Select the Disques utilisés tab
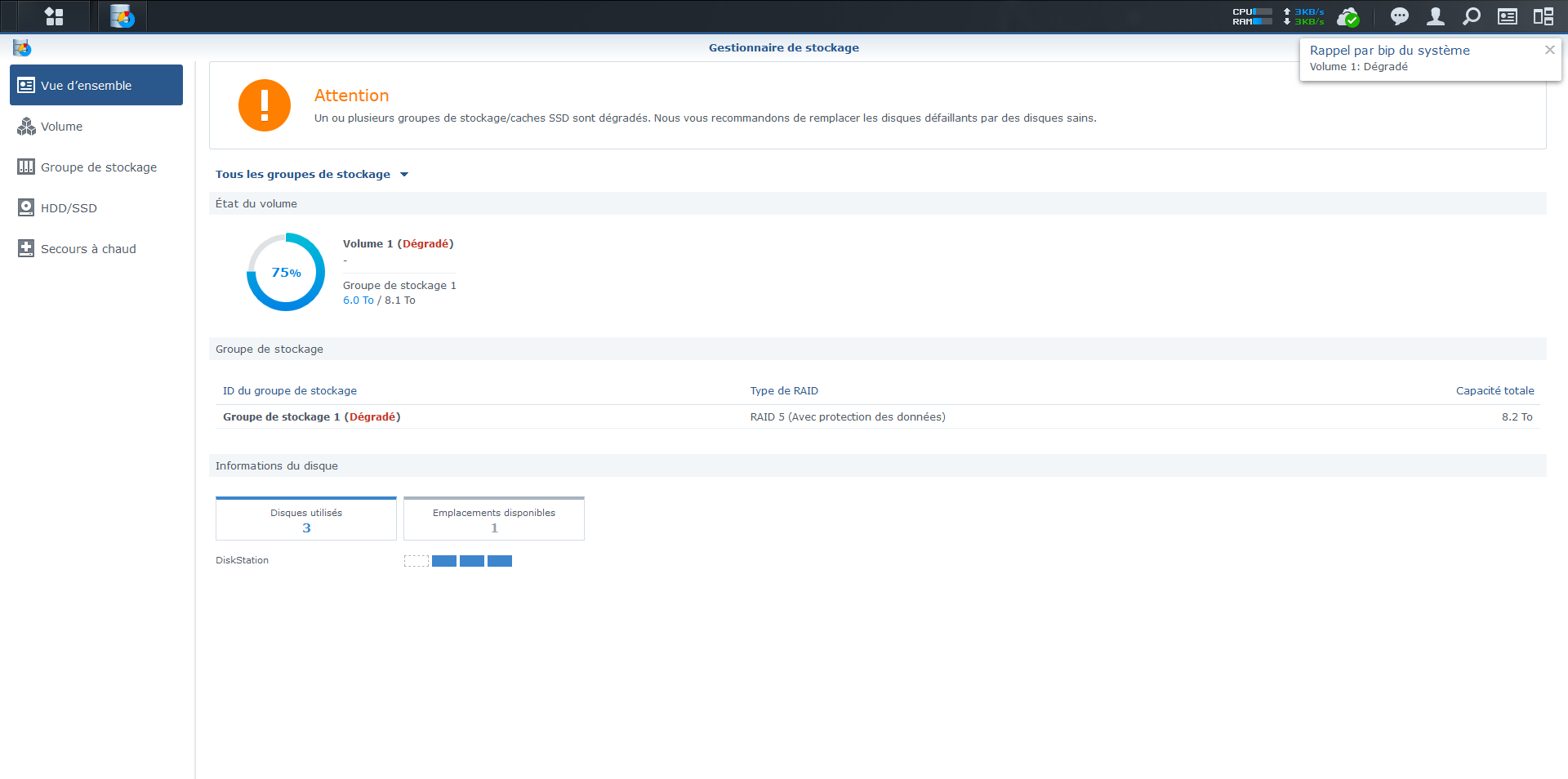This screenshot has width=1568, height=779. 306,519
